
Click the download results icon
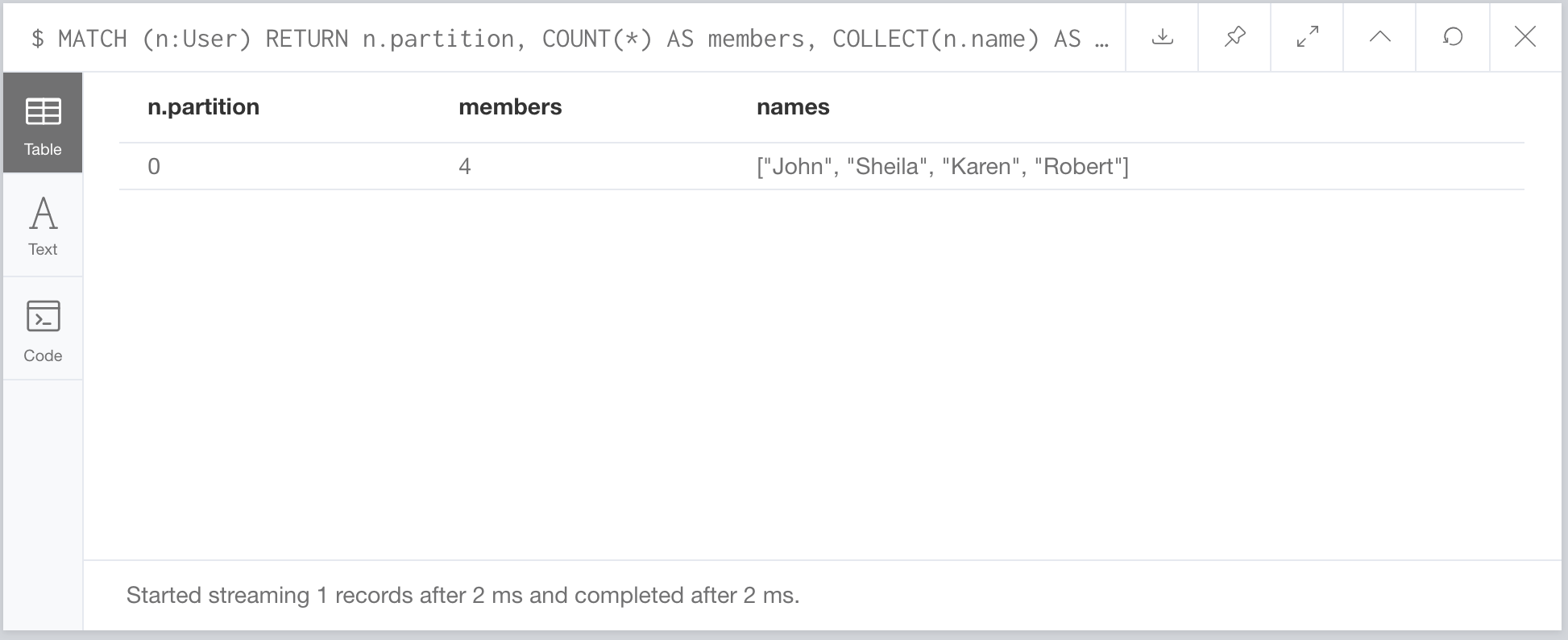click(x=1162, y=37)
